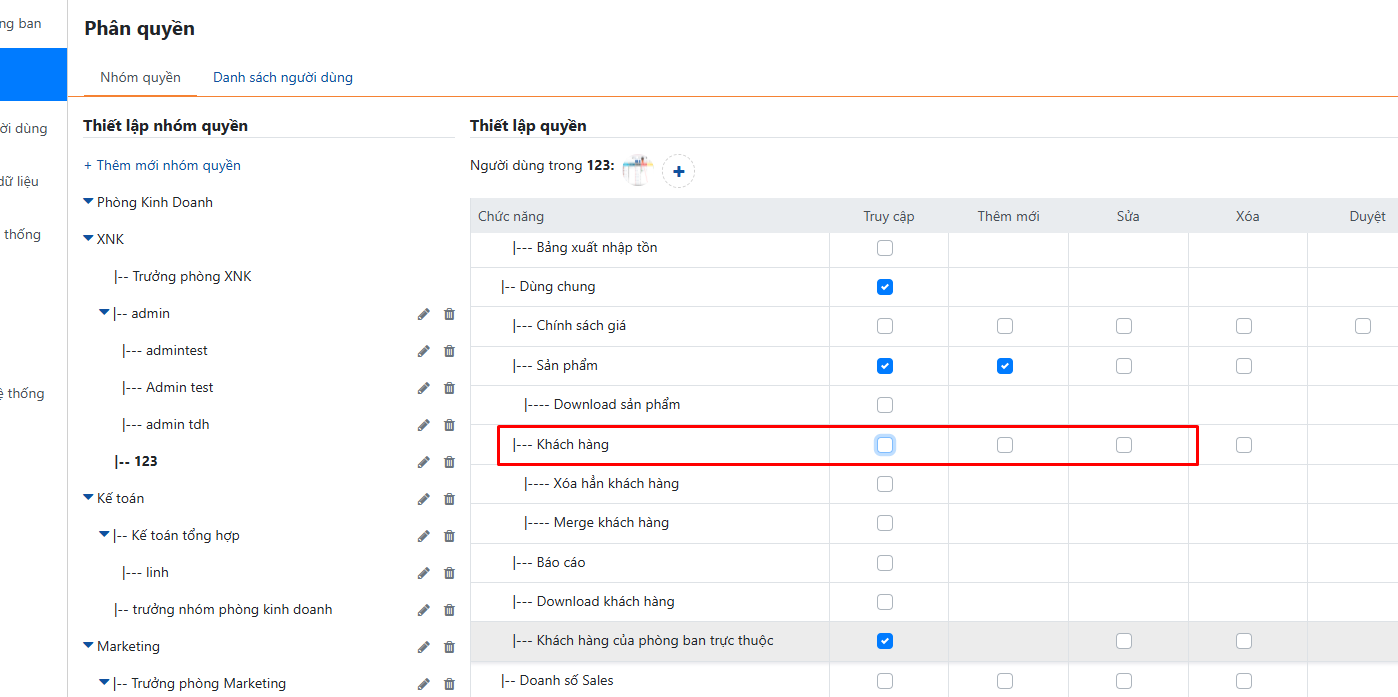Collapse the Phòng Kinh Doanh group
The width and height of the screenshot is (1398, 697).
[x=88, y=202]
